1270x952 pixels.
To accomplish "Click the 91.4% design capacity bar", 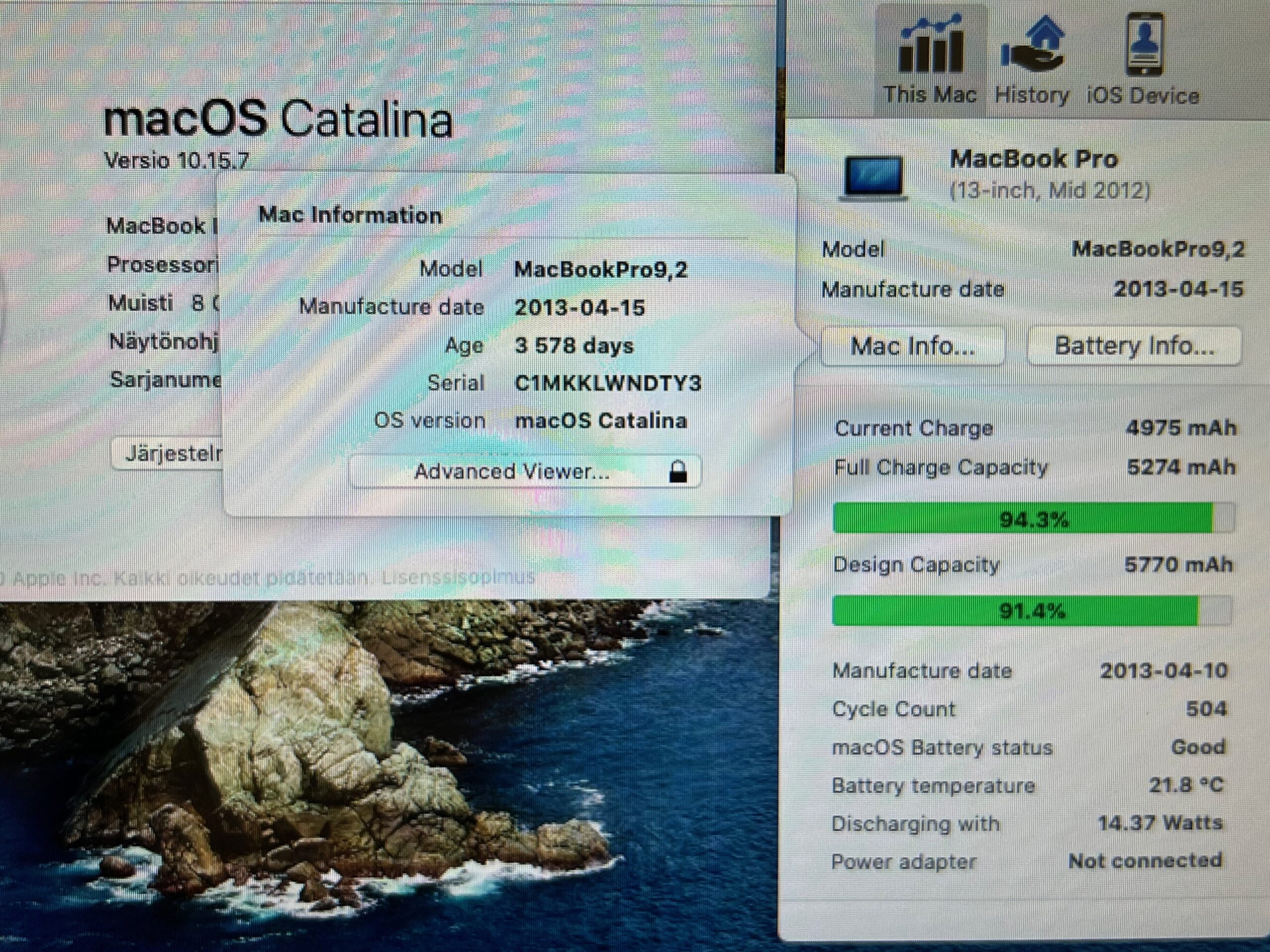I will (1032, 610).
